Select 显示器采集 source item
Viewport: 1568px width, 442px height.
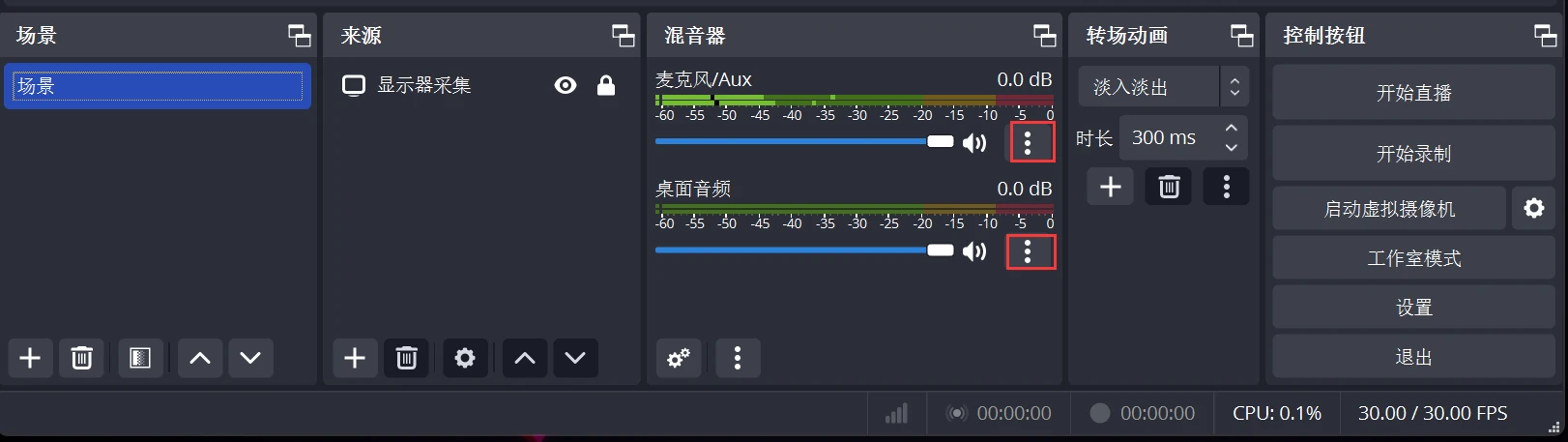tap(424, 86)
